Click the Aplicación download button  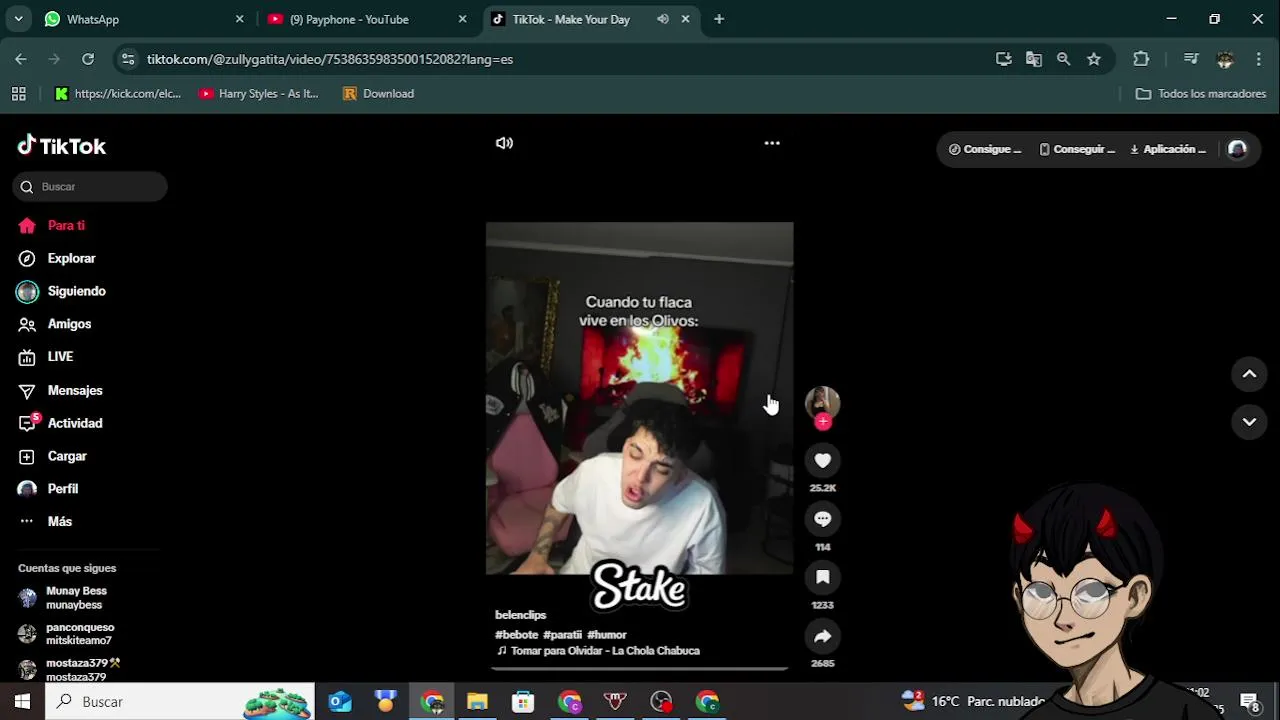pos(1168,149)
